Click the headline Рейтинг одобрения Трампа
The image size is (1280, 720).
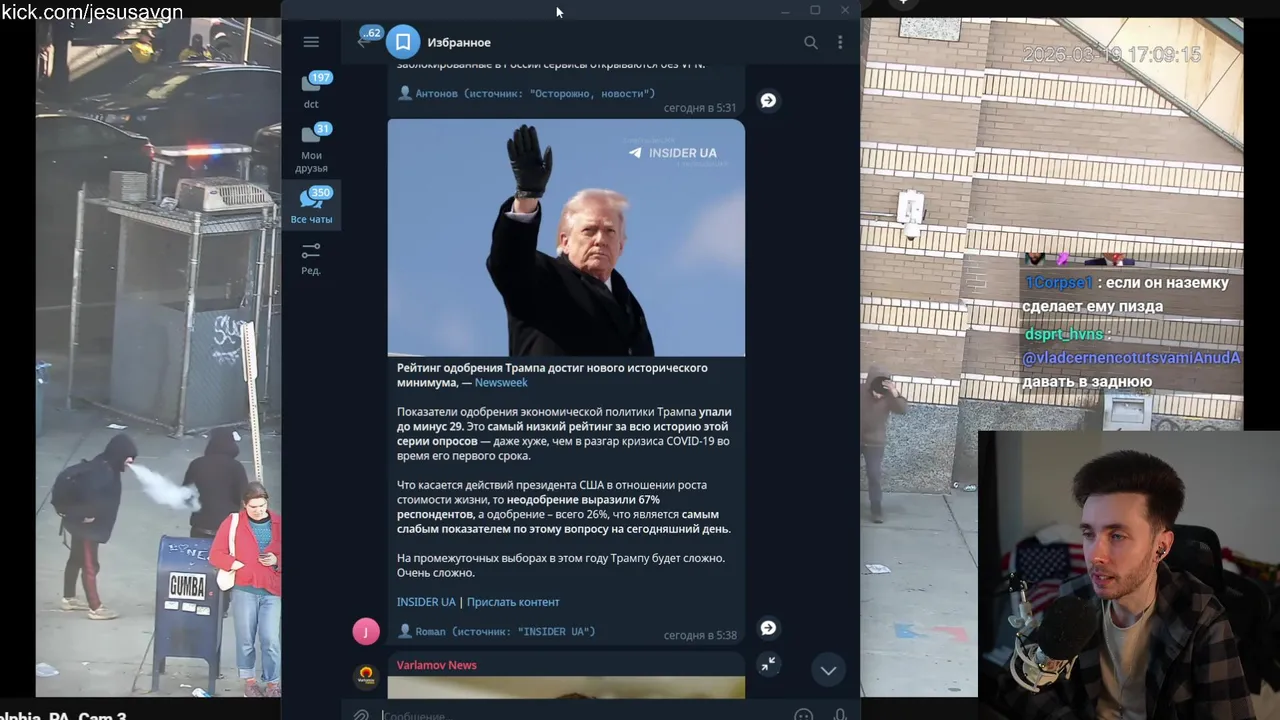tap(552, 375)
